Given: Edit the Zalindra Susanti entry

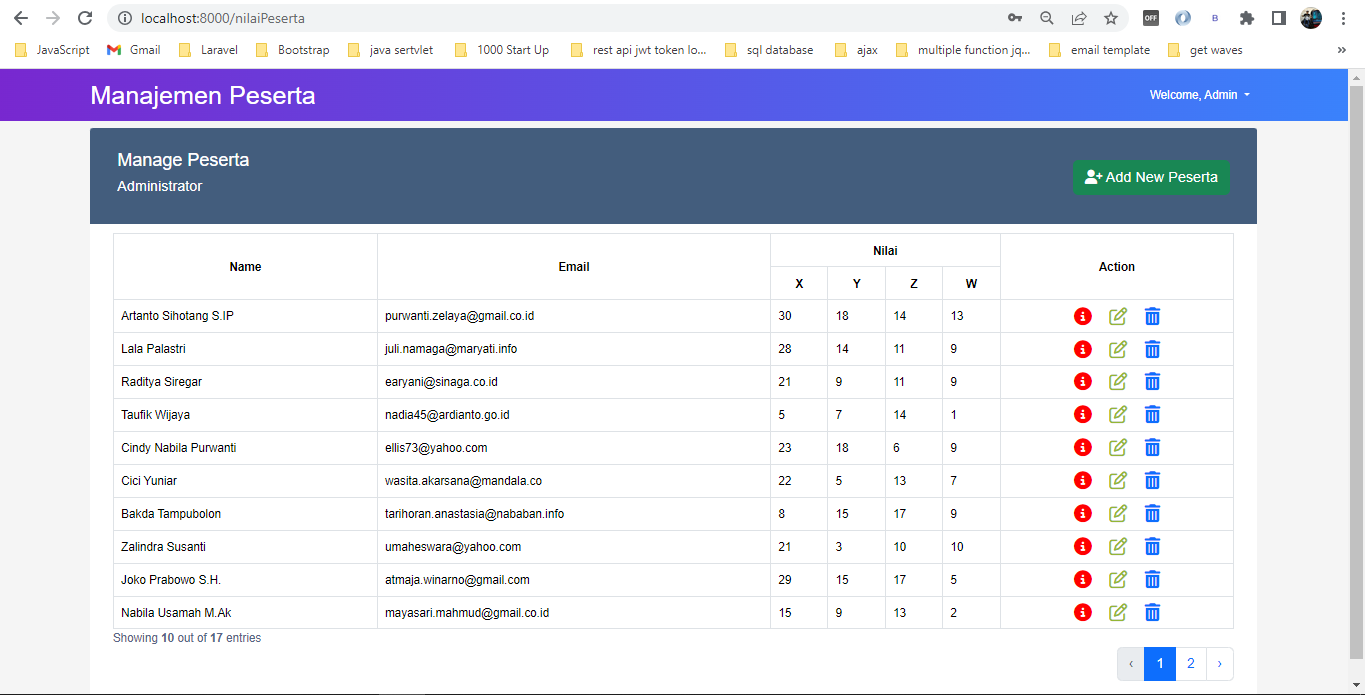Looking at the screenshot, I should click(1118, 546).
